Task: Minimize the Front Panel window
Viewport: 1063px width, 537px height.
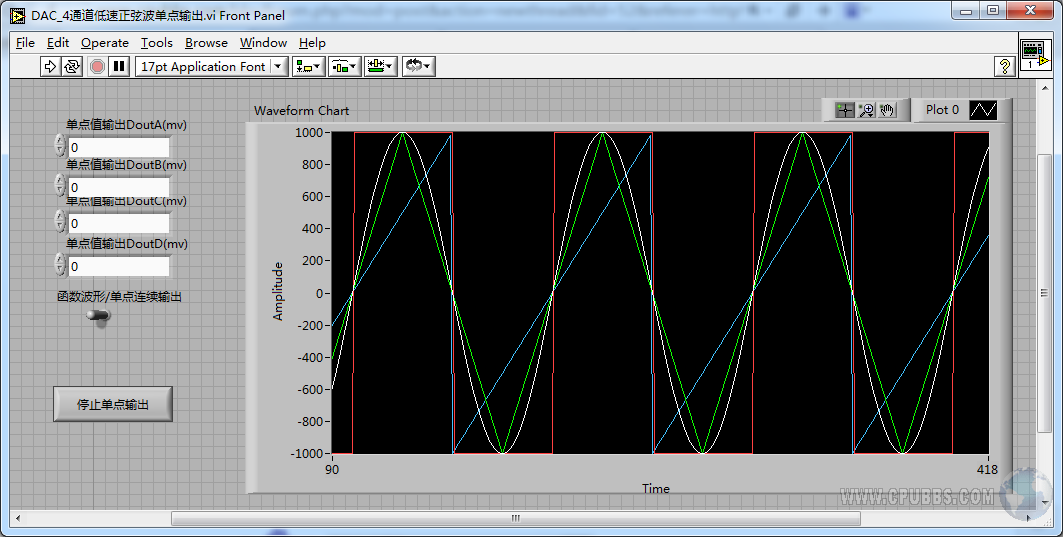Action: [x=966, y=11]
